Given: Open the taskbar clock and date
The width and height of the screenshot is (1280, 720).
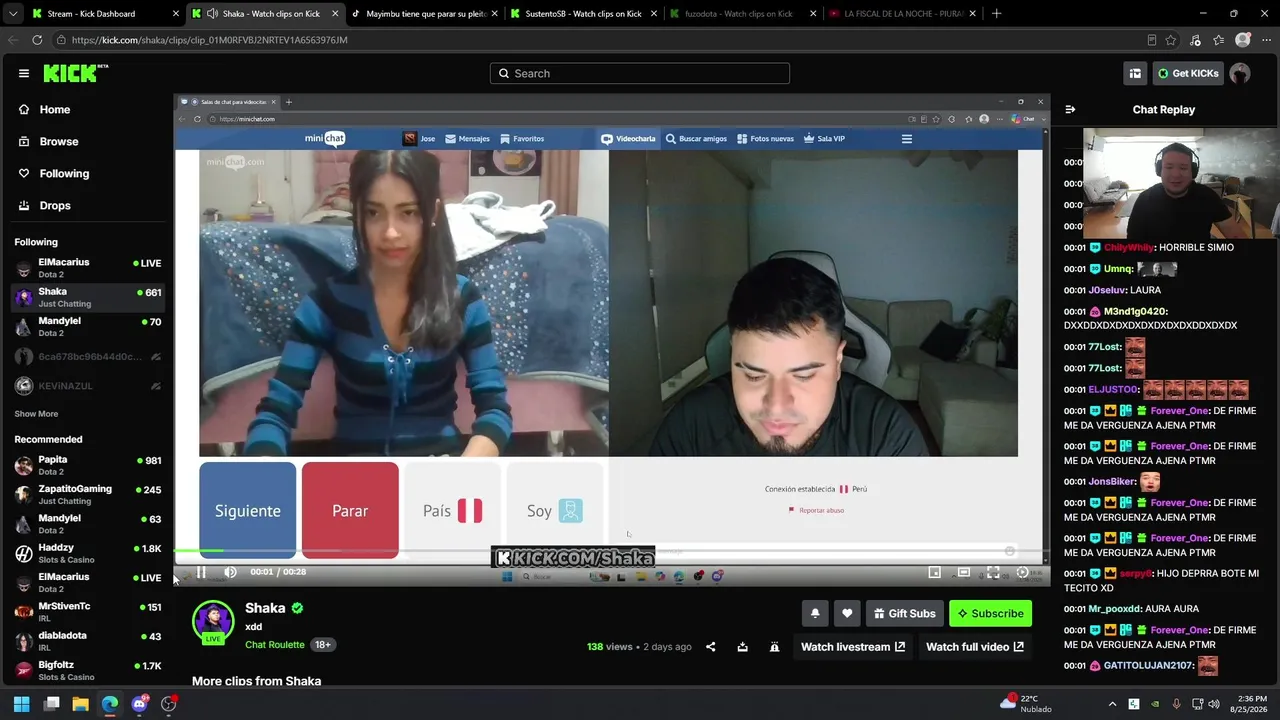Looking at the screenshot, I should (x=1248, y=704).
